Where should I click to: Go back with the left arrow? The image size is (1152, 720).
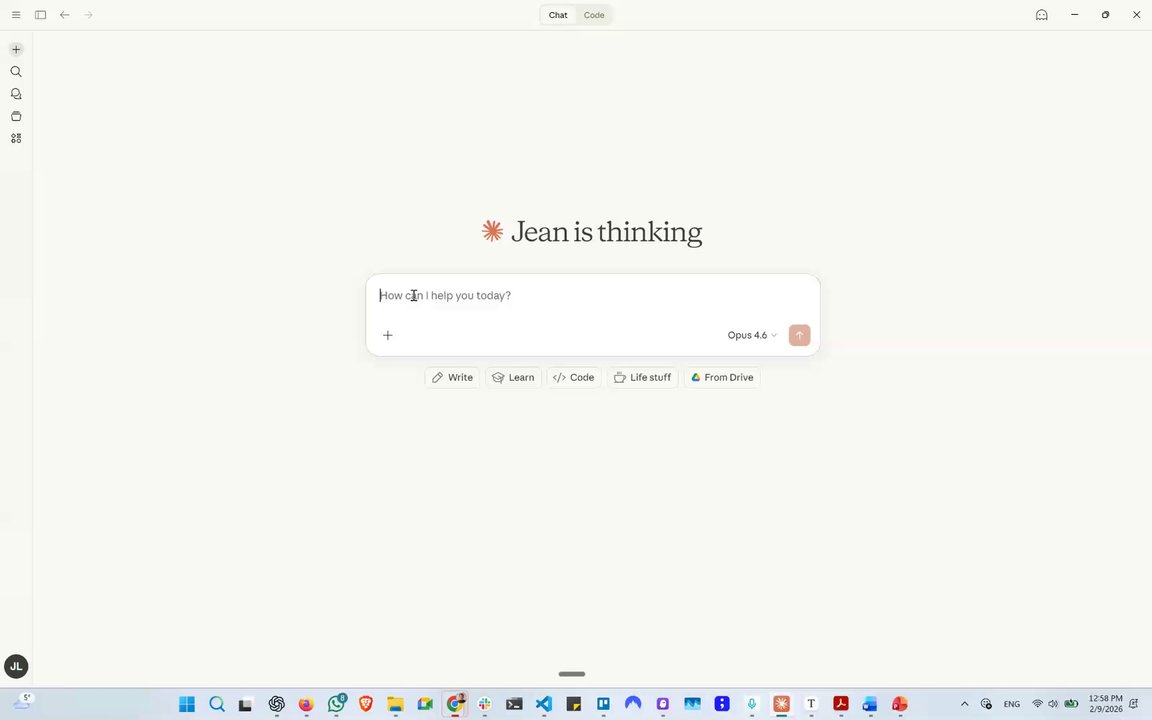pyautogui.click(x=65, y=15)
